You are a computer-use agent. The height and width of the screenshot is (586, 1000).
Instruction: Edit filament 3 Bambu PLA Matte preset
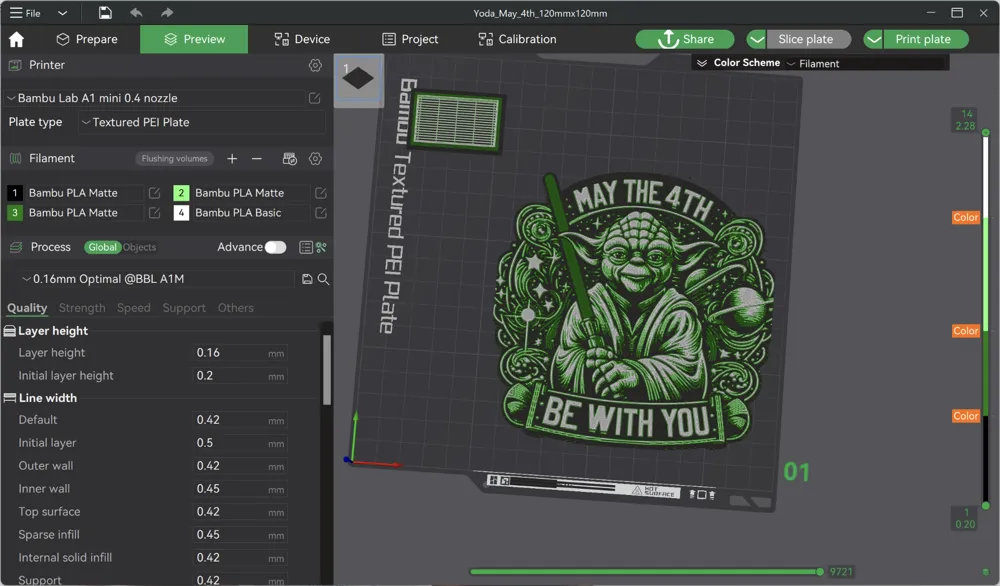(x=154, y=212)
